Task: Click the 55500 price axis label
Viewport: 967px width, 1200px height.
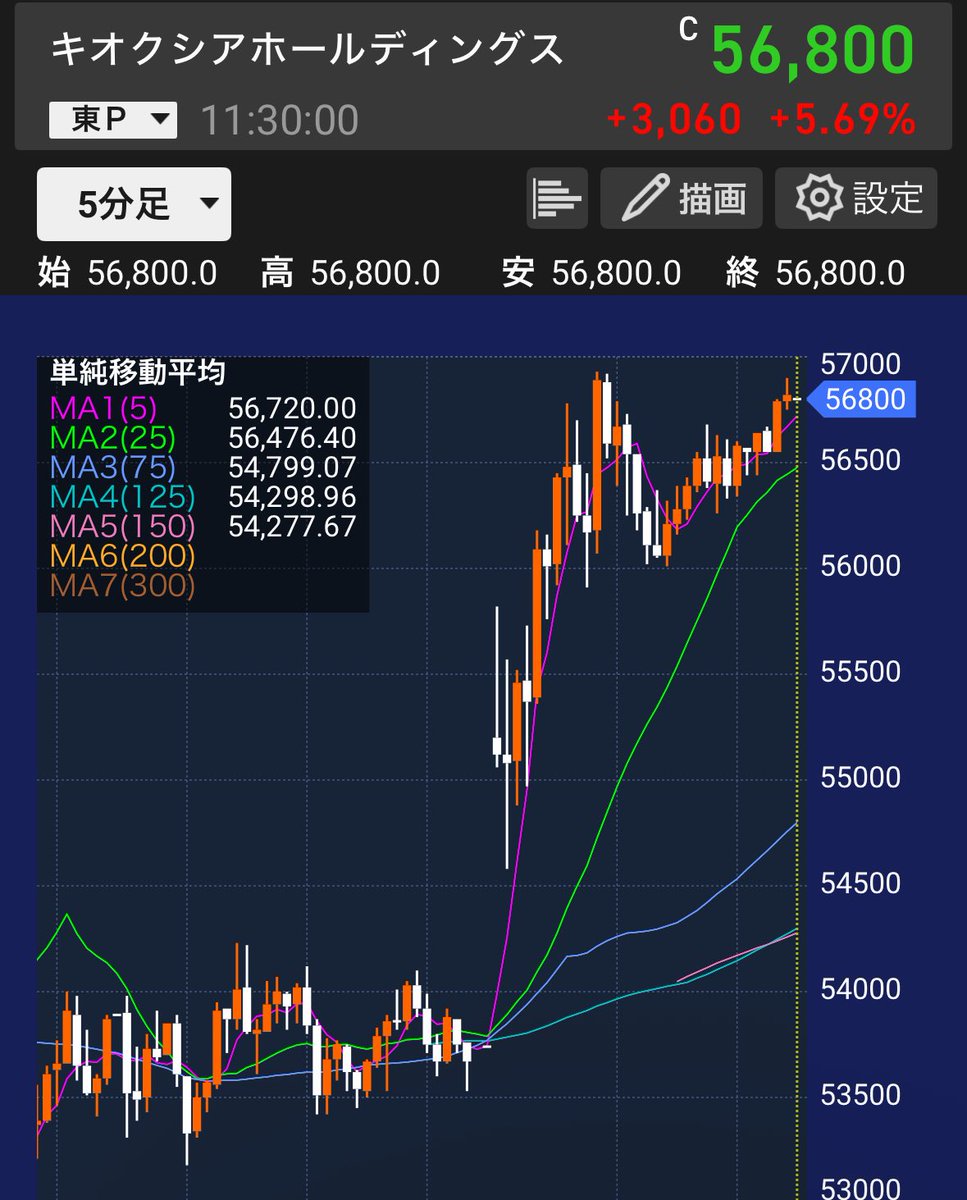Action: pos(860,672)
